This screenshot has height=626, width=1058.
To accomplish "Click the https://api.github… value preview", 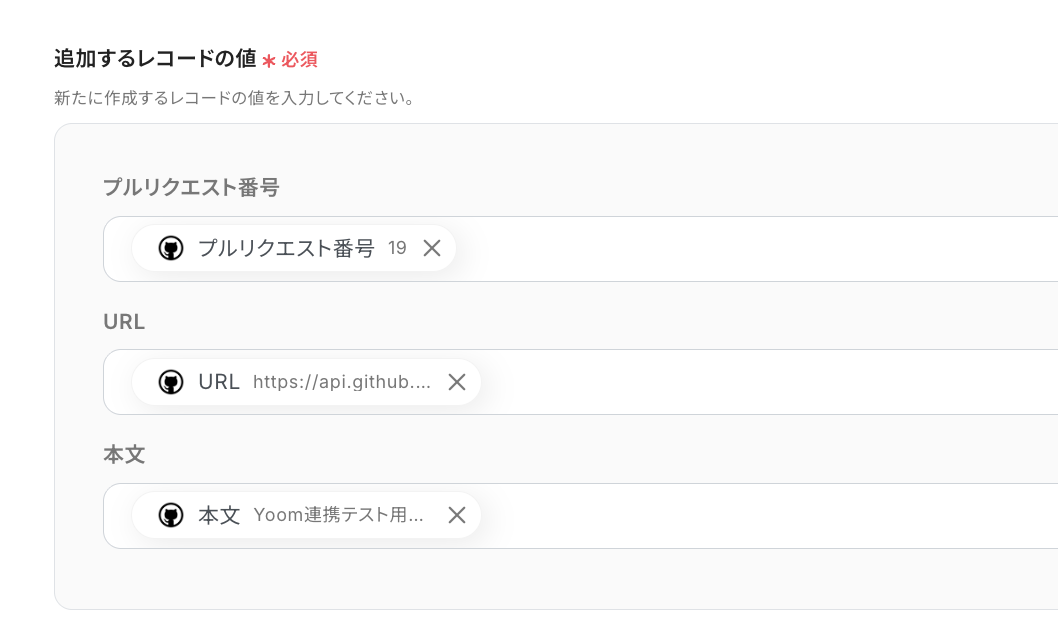I will pyautogui.click(x=342, y=382).
